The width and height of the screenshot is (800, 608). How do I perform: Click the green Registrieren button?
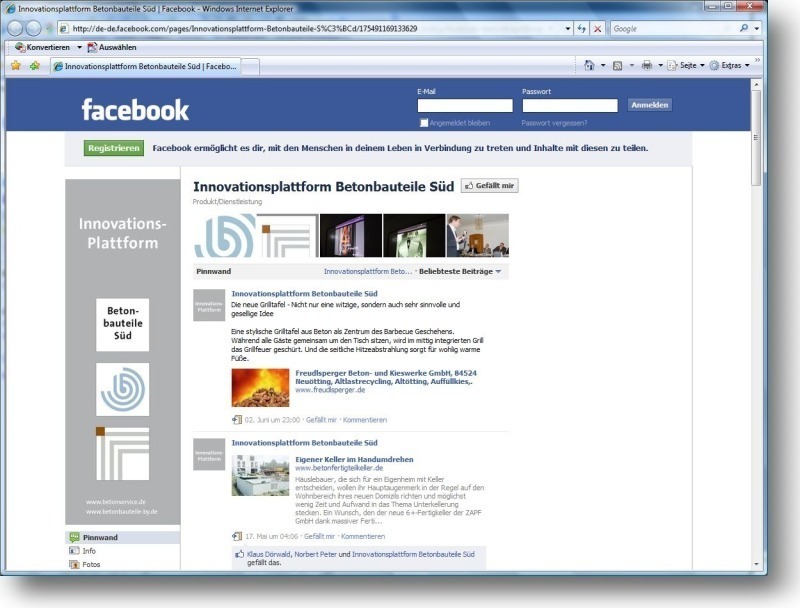114,148
